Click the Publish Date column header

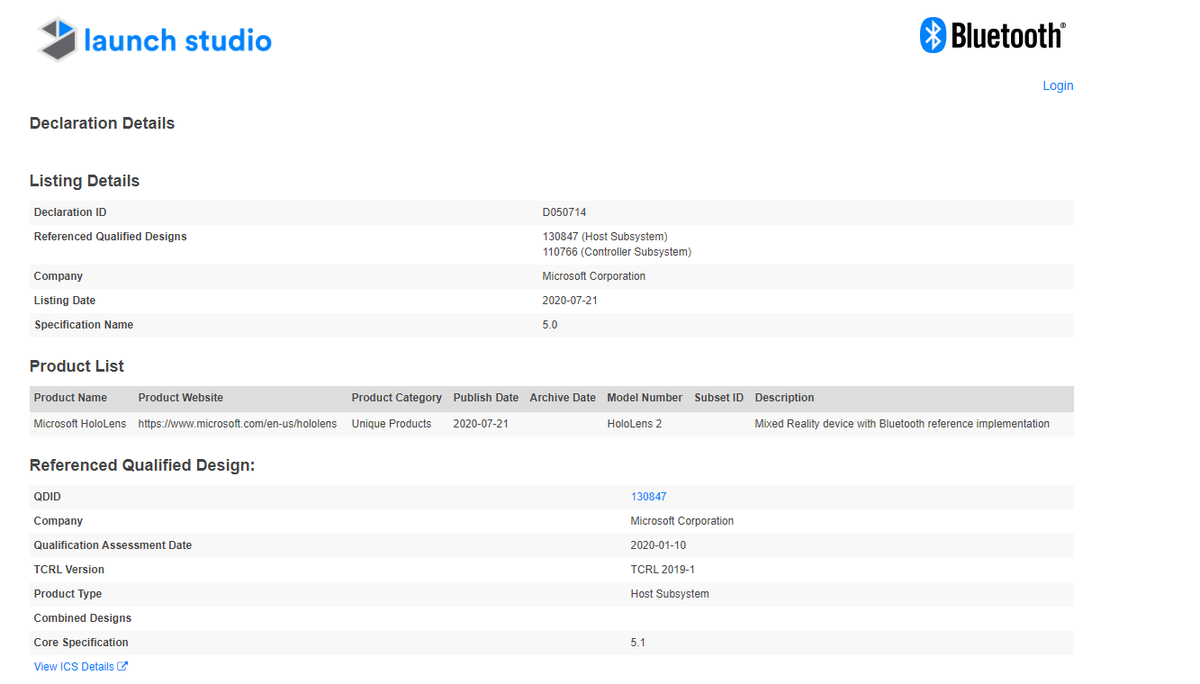tap(486, 398)
